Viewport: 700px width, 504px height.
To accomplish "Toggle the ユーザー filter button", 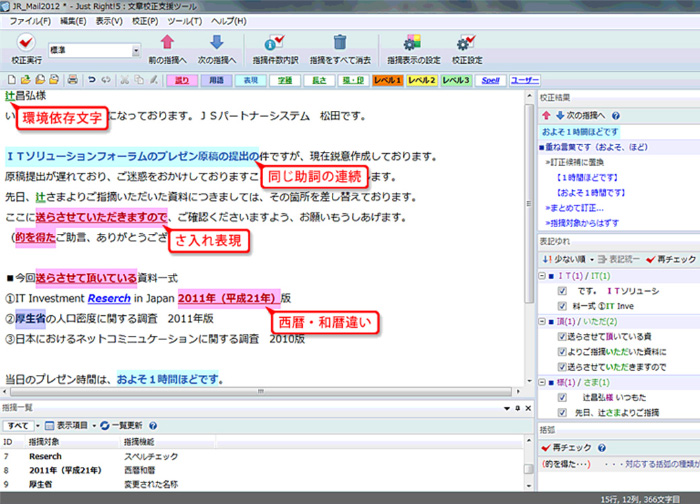I will 525,80.
